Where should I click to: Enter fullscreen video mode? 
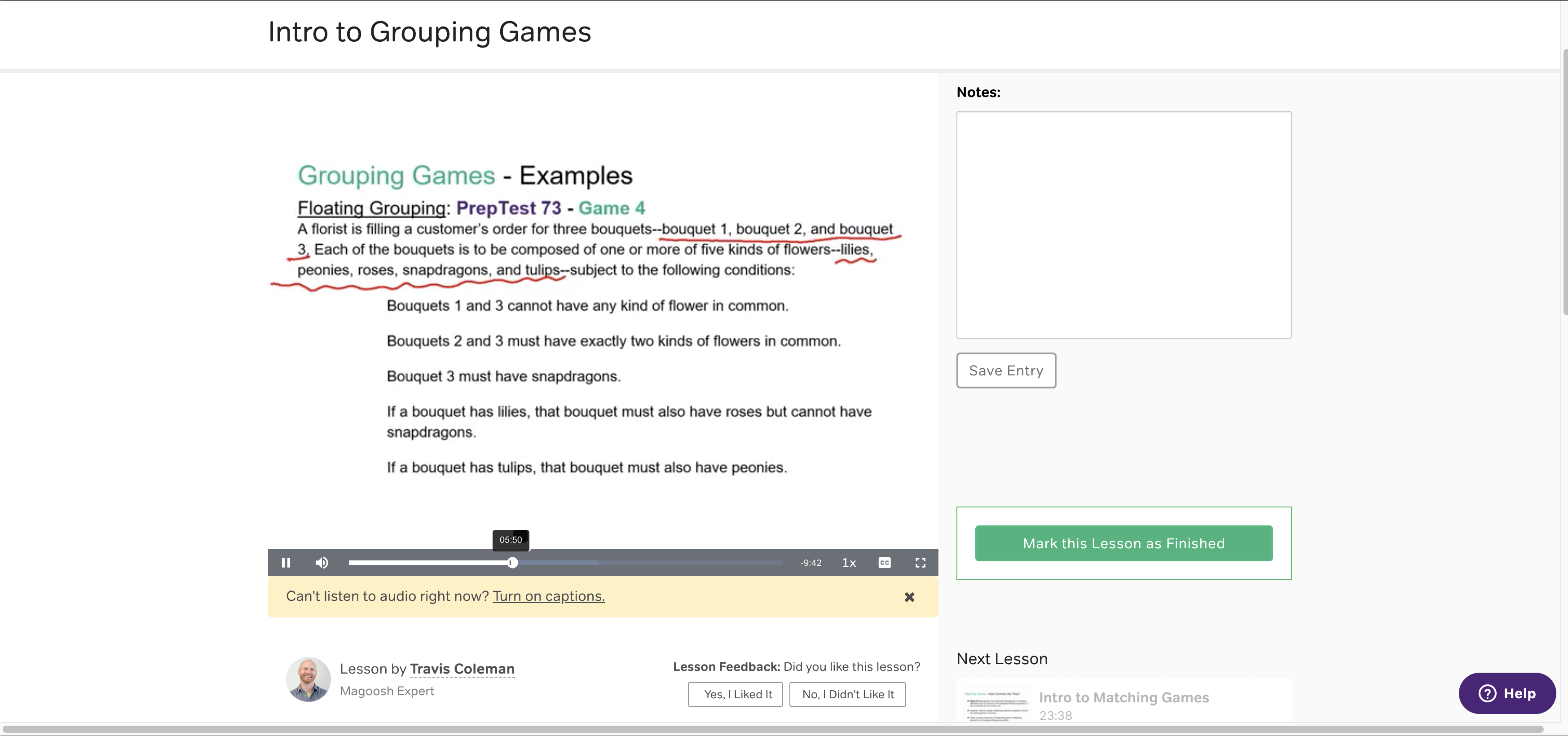point(921,563)
